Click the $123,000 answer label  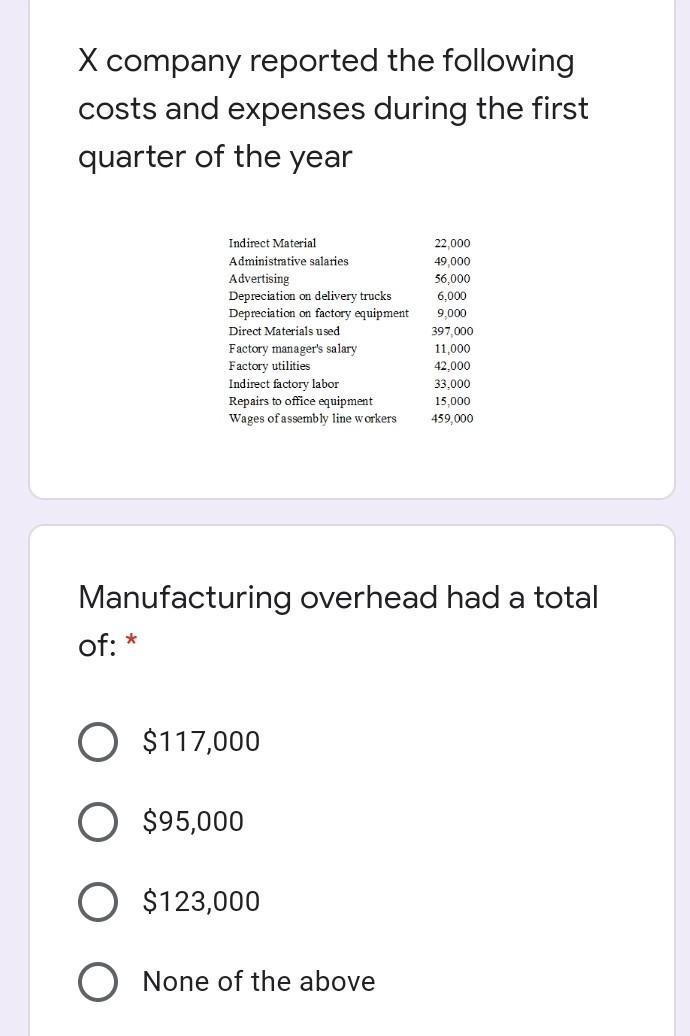pos(200,902)
